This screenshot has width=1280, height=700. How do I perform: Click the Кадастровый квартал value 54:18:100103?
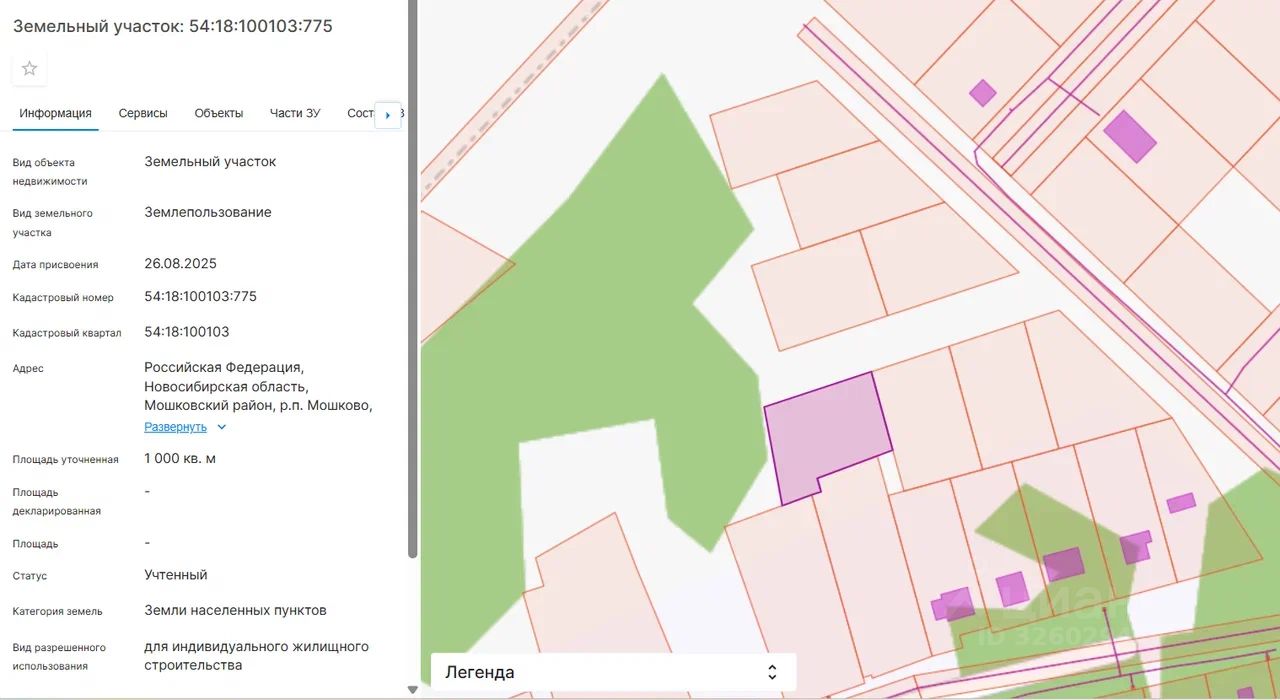187,332
